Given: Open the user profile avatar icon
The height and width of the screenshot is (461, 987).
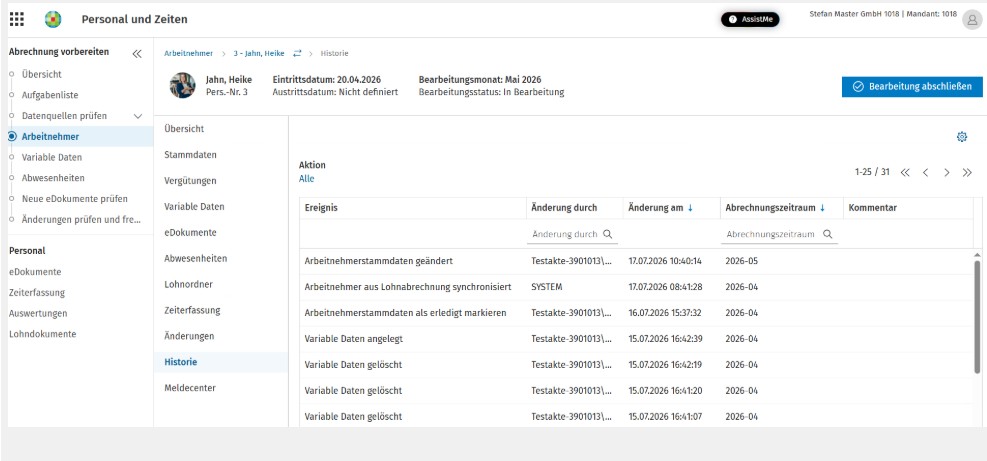Looking at the screenshot, I should coord(972,20).
